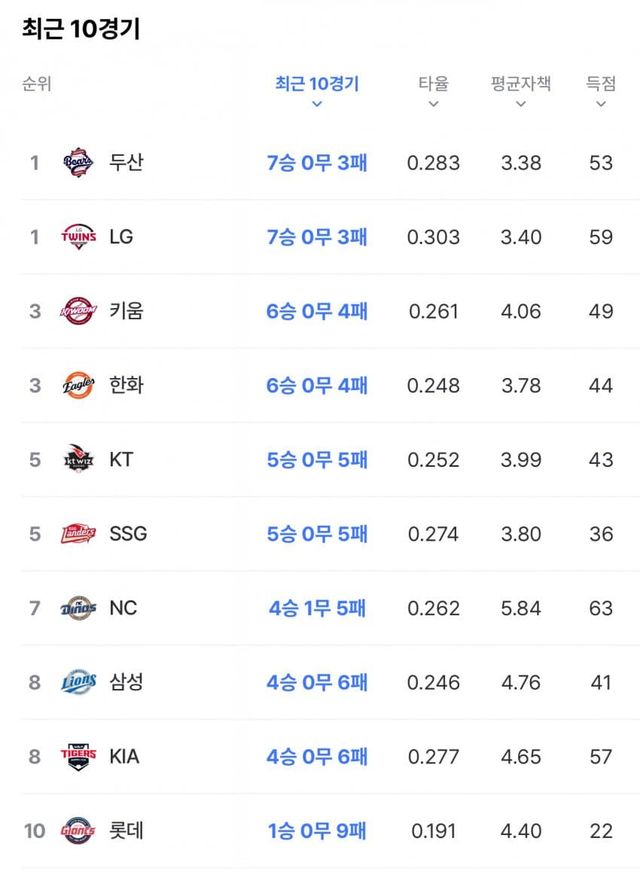Viewport: 640px width, 872px height.
Task: Sort by 평균자책 column chevron
Action: pos(520,104)
